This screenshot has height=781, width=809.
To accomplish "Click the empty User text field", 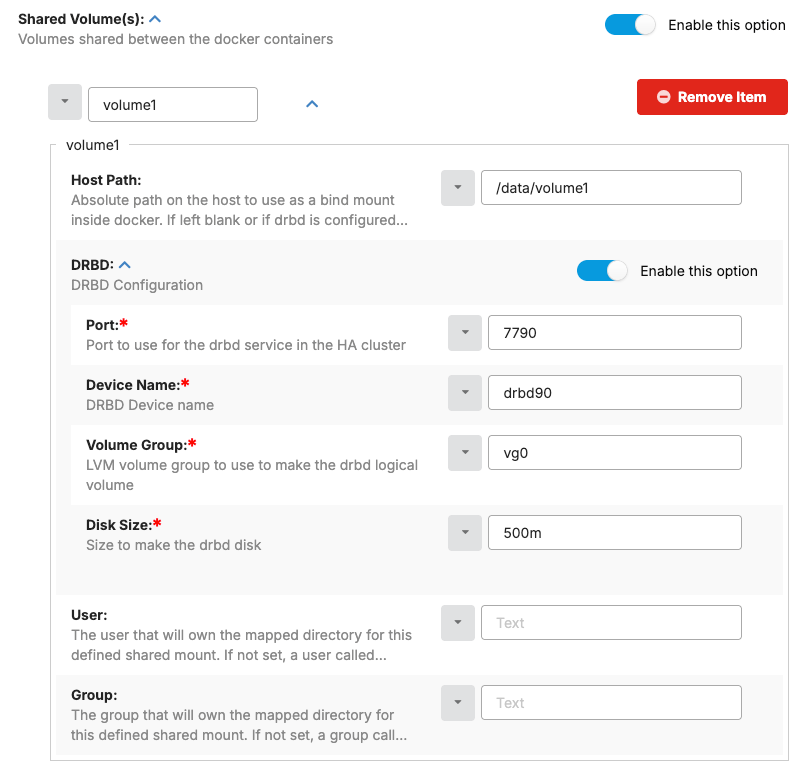I will point(611,623).
